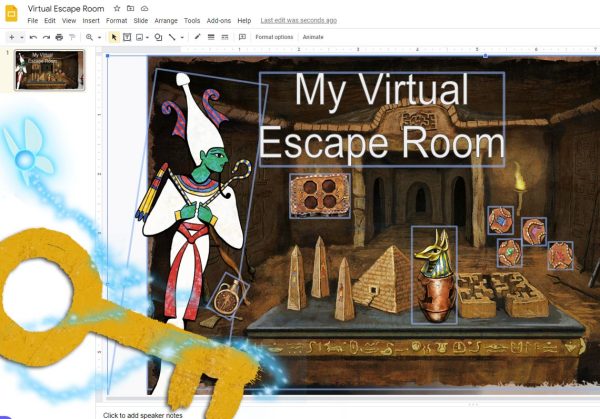The height and width of the screenshot is (419, 600).
Task: Redo the last action
Action: click(x=46, y=37)
